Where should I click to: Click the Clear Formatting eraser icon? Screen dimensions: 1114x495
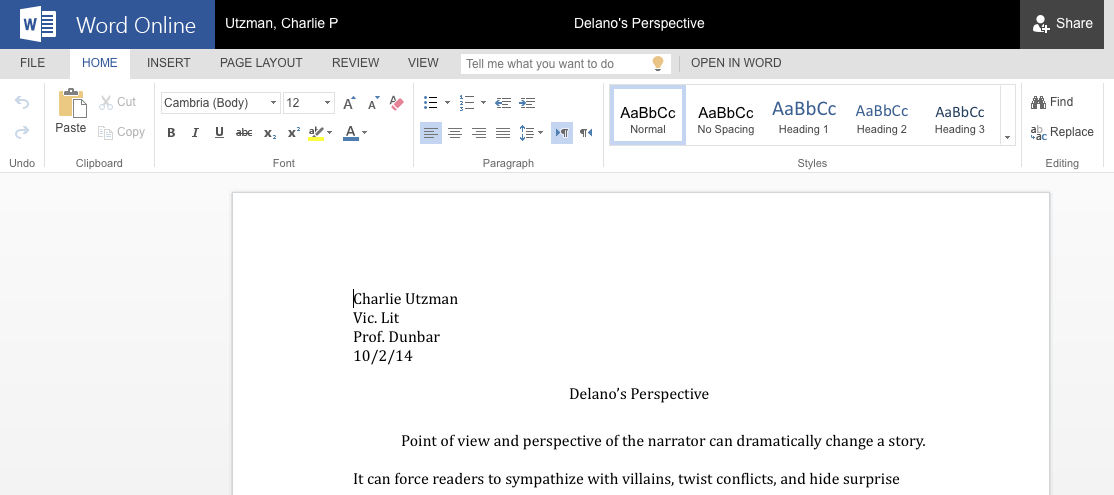click(396, 103)
